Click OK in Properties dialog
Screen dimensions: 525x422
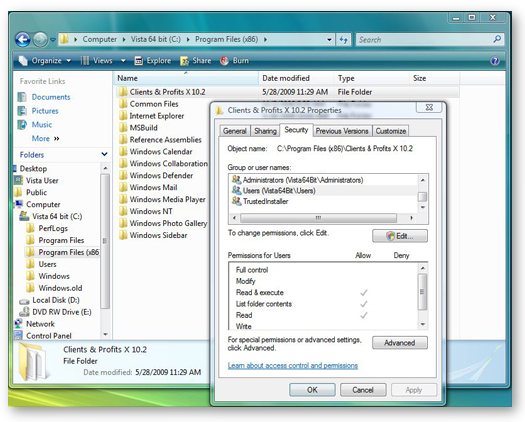(x=312, y=390)
